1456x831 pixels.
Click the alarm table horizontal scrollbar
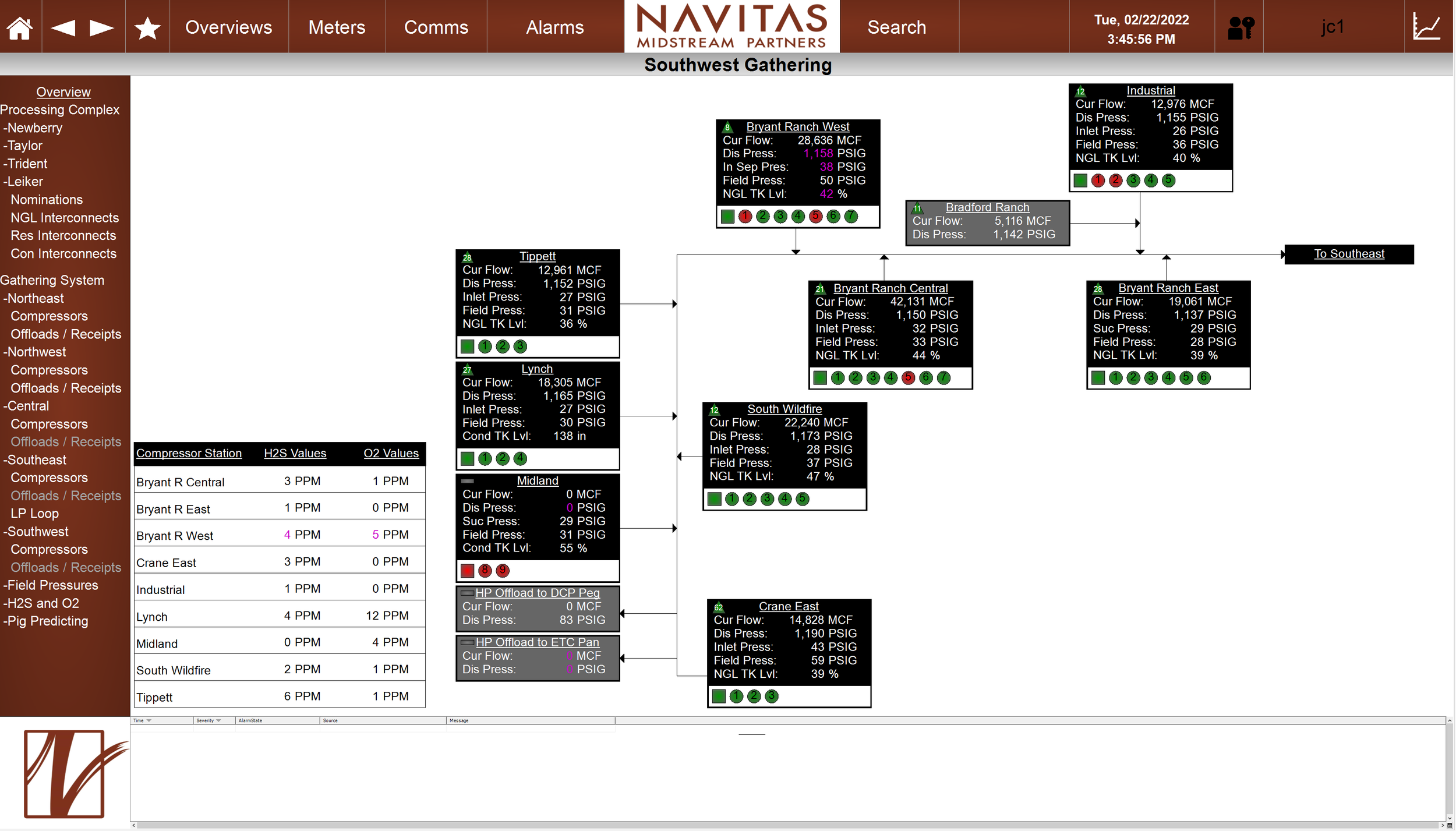[x=786, y=825]
